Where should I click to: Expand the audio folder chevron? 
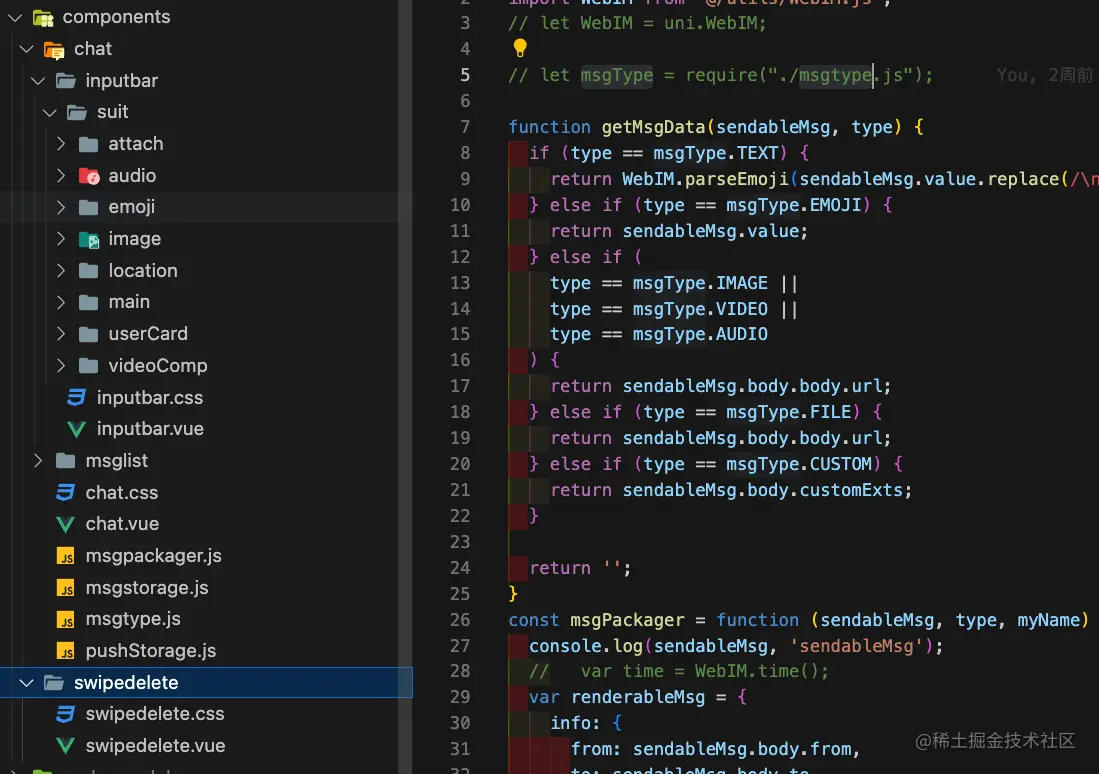[x=61, y=175]
